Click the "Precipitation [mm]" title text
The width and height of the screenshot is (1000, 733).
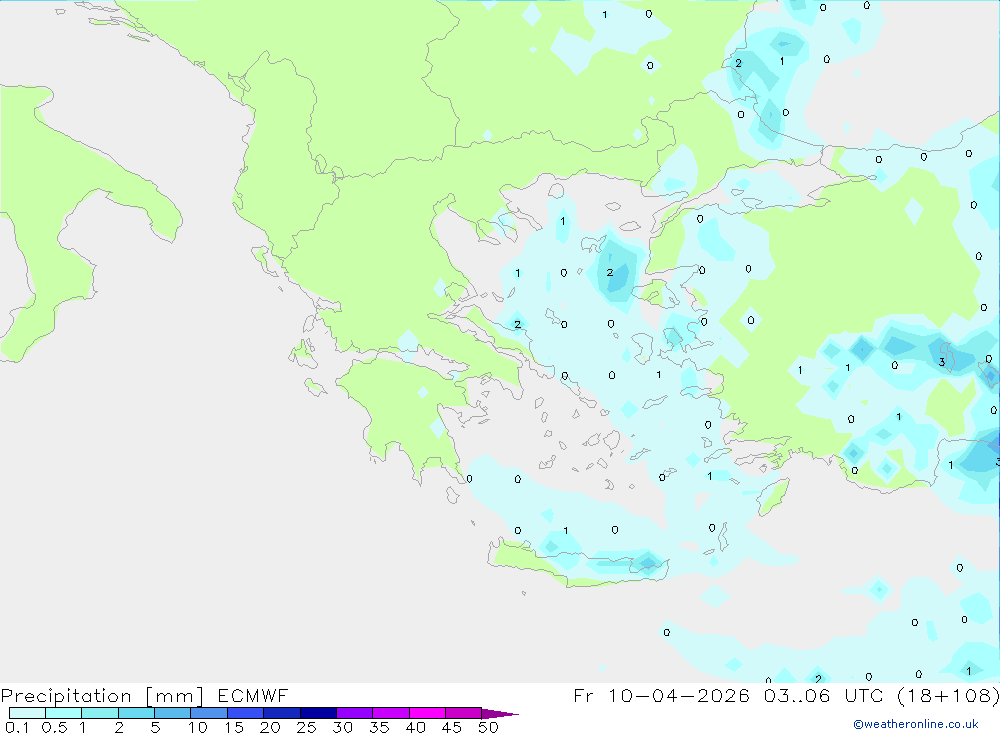[102, 696]
